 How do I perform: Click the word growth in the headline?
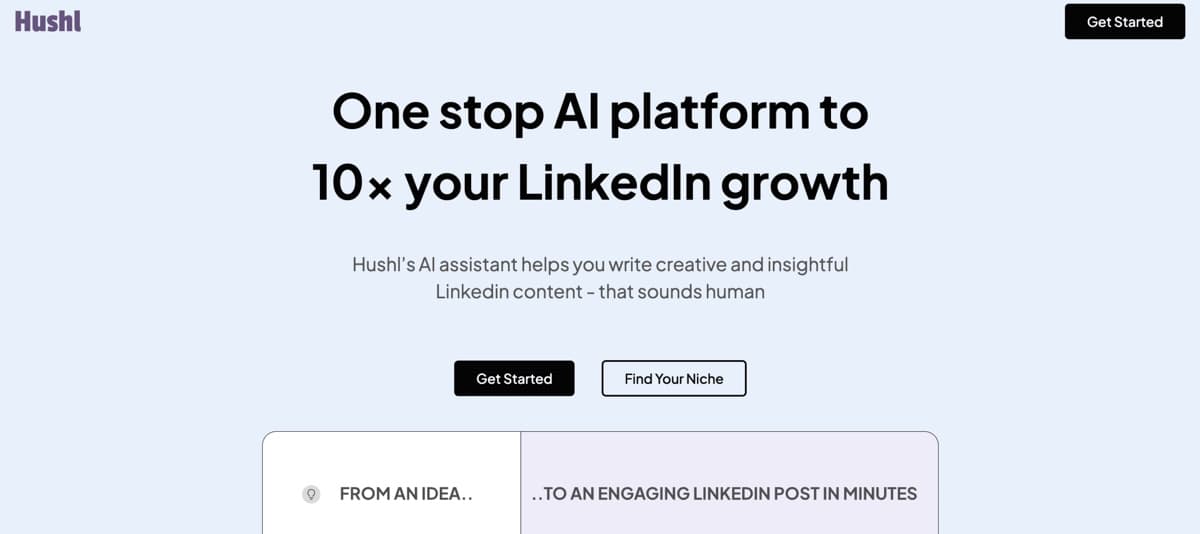click(804, 185)
